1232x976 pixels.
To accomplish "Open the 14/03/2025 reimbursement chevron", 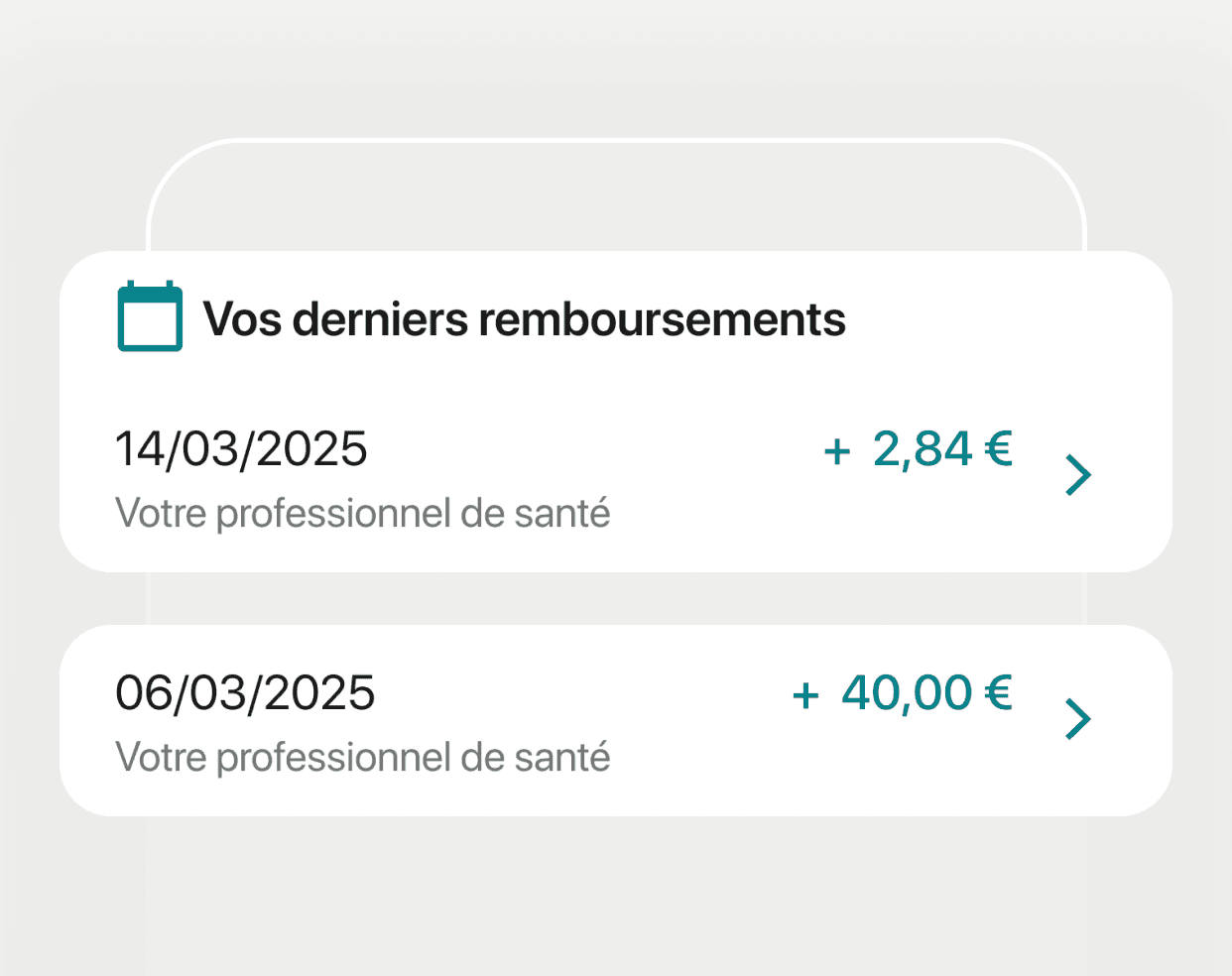I will (1078, 475).
